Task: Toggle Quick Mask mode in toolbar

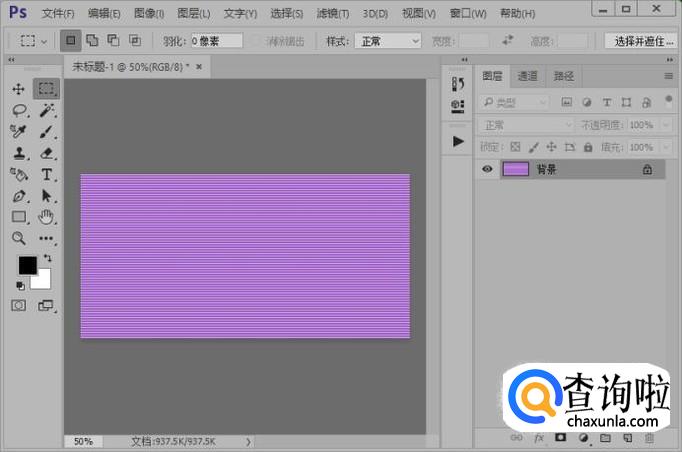Action: [19, 306]
